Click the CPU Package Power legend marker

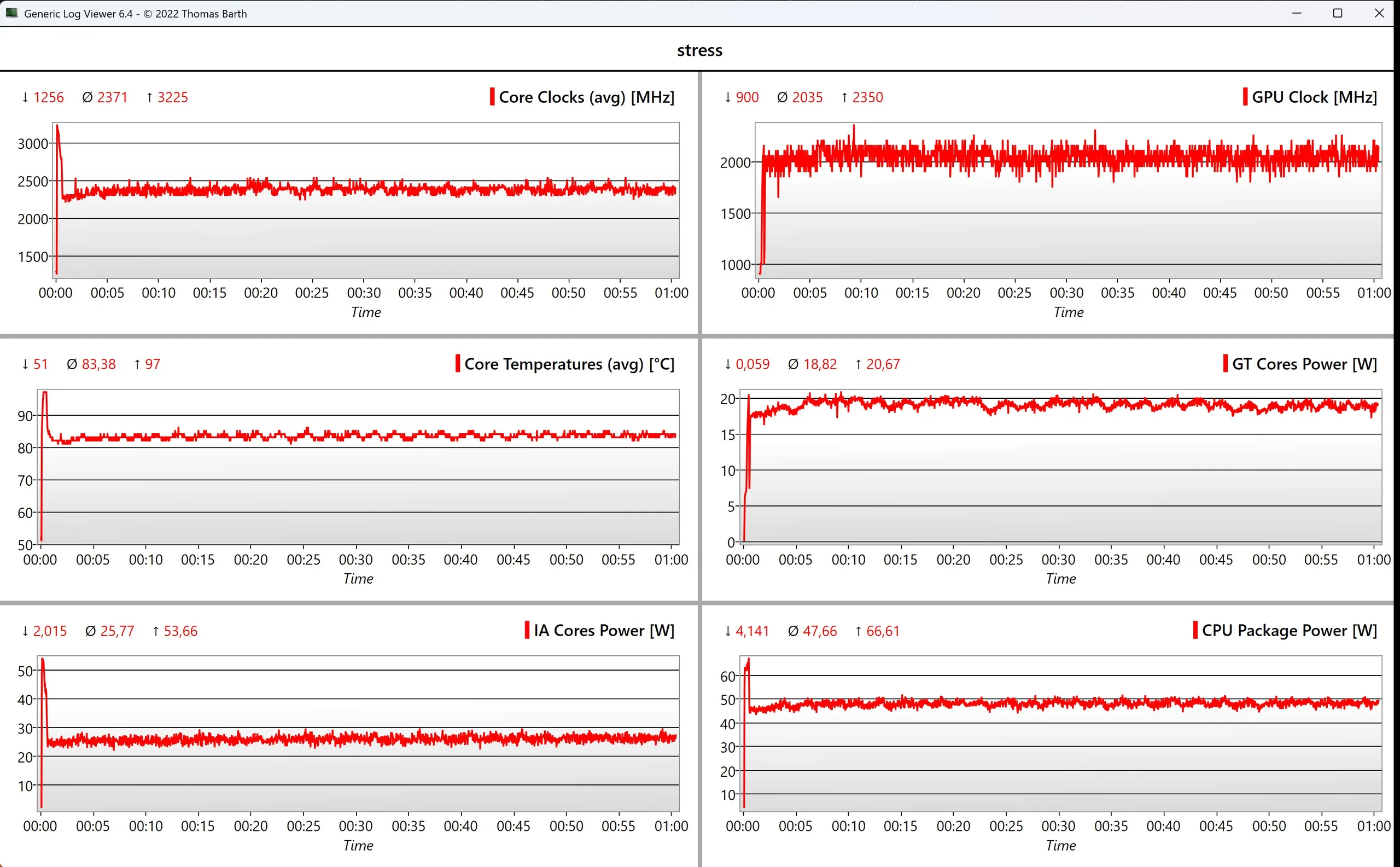click(1195, 630)
